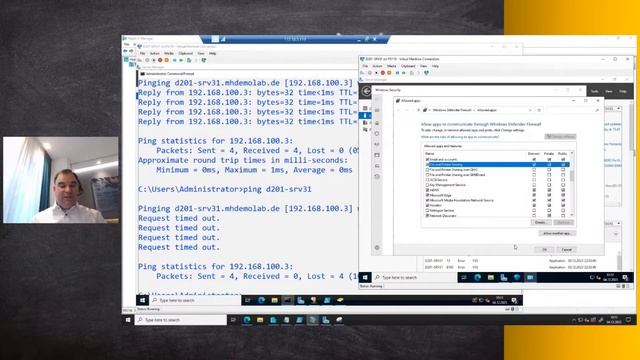The image size is (640, 360).
Task: Open Windows Security settings gear icon
Action: pyautogui.click(x=377, y=247)
